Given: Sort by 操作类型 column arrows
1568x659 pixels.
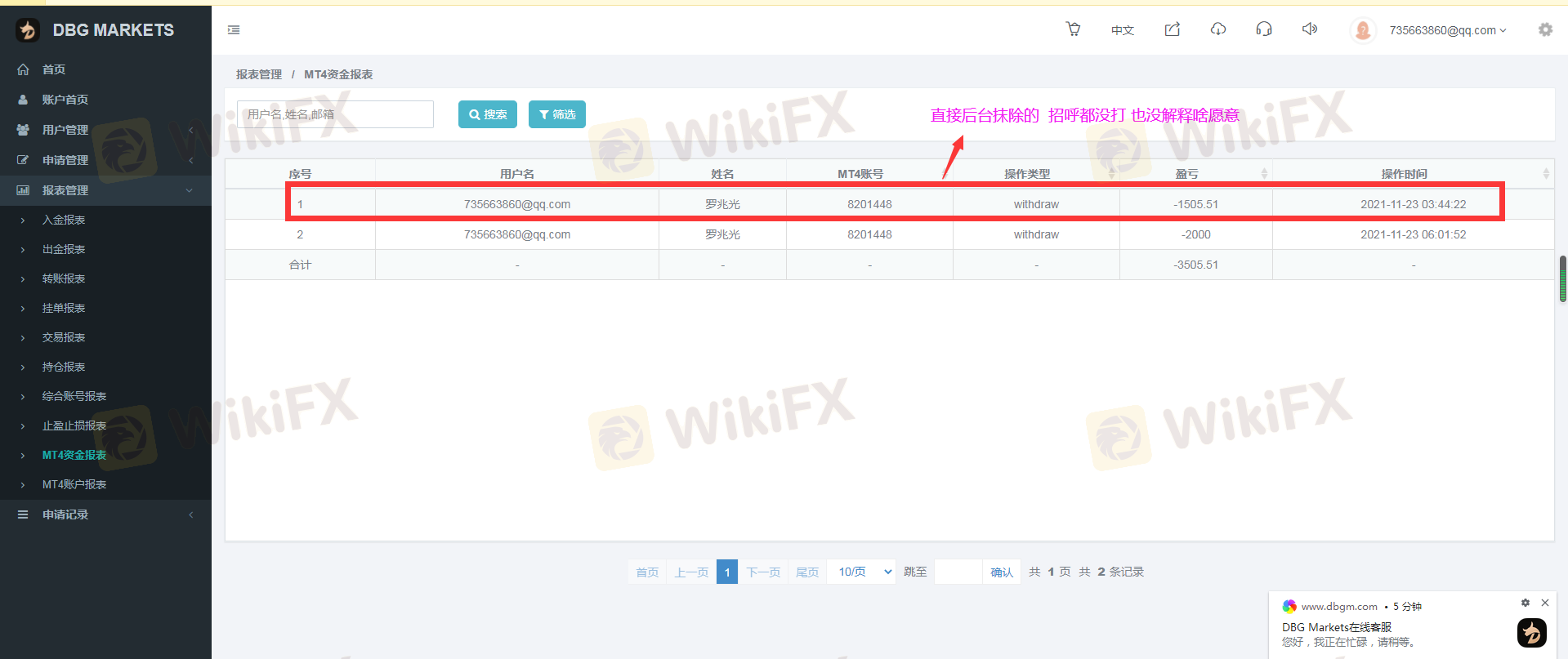Looking at the screenshot, I should (x=1111, y=173).
